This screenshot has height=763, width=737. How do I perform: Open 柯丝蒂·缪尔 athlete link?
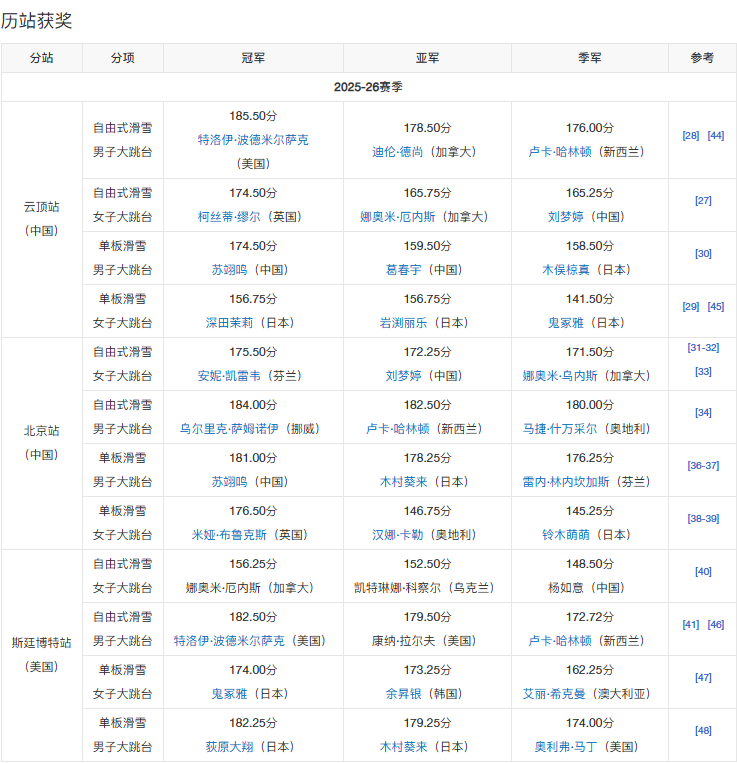pyautogui.click(x=229, y=217)
